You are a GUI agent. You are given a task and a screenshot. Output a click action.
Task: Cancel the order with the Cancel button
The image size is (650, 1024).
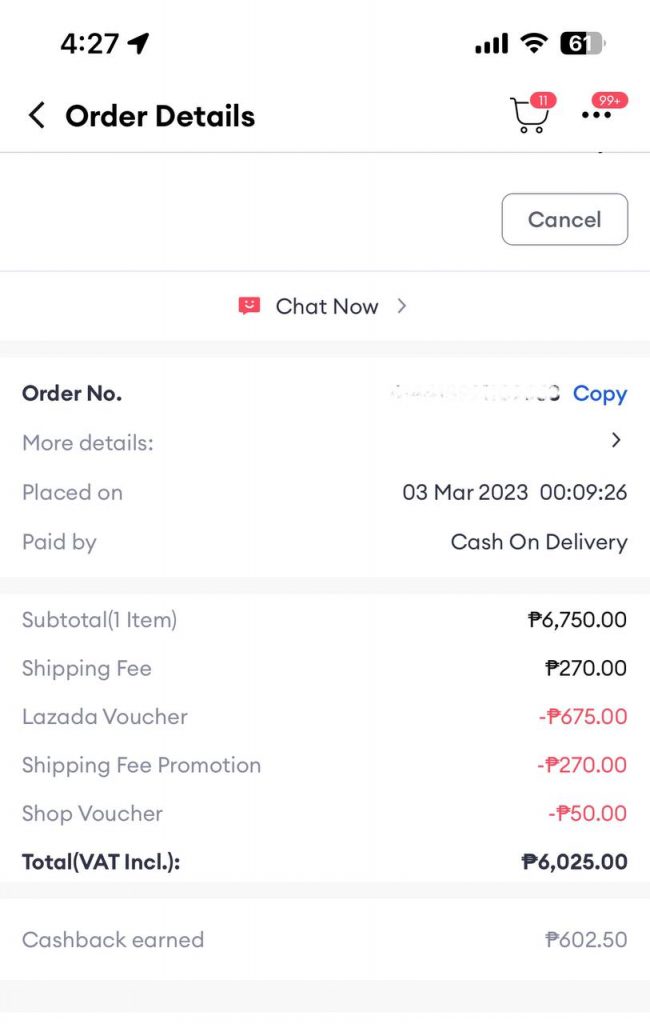click(564, 219)
